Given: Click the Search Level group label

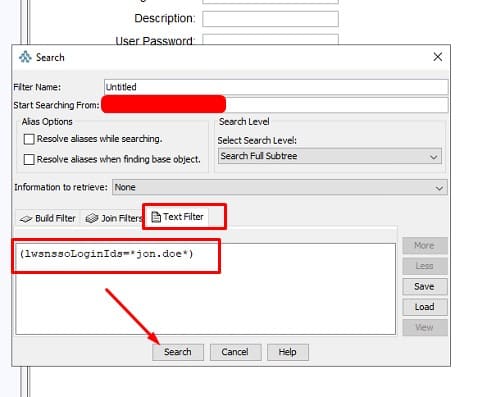Looking at the screenshot, I should (244, 122).
